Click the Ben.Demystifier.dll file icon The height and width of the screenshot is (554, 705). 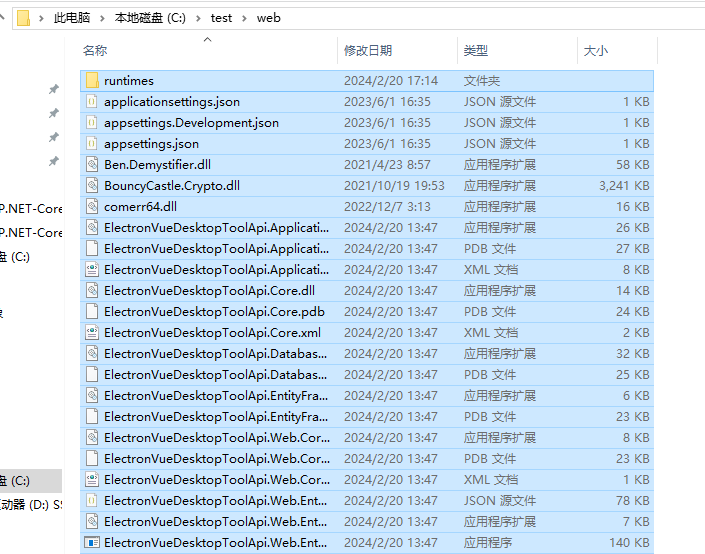click(x=92, y=165)
